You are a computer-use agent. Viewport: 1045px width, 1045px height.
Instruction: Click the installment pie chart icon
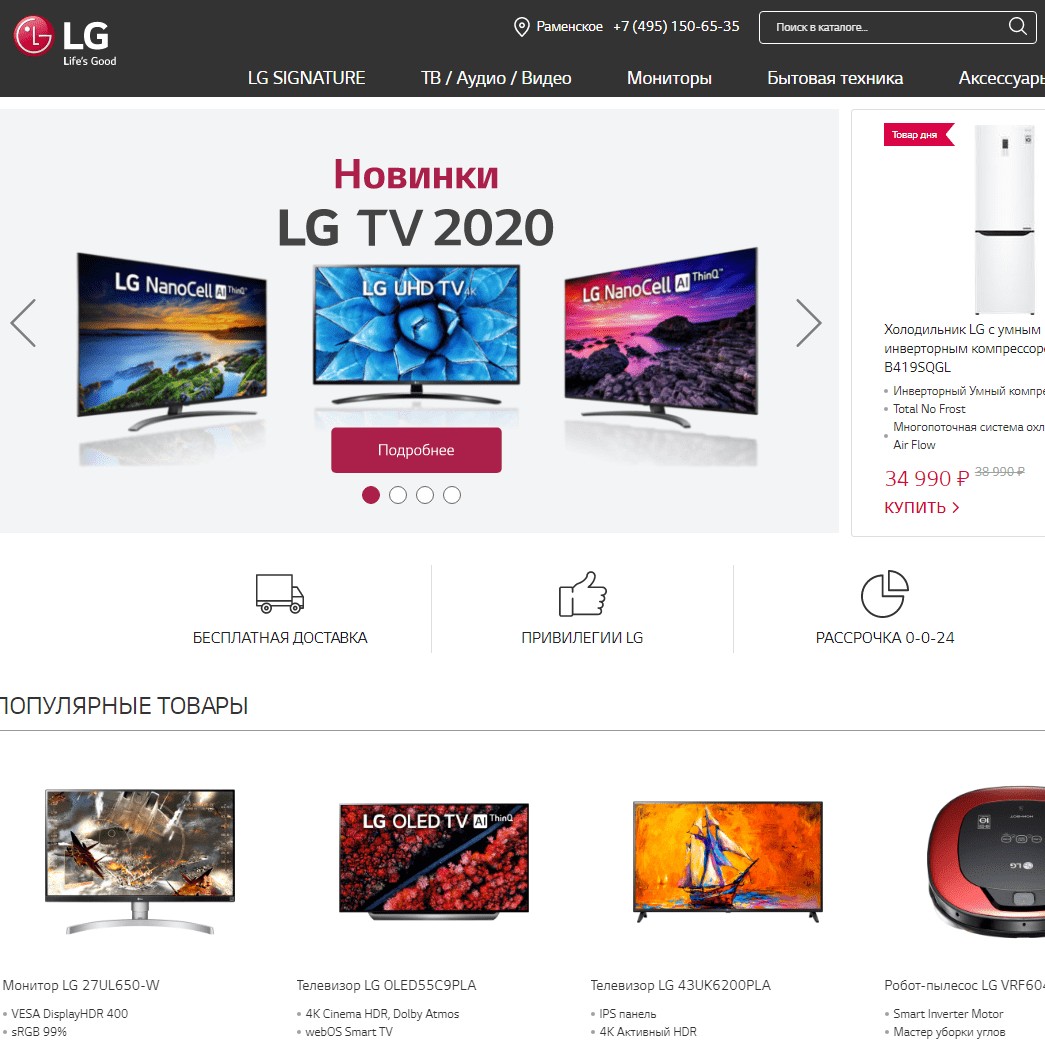click(x=885, y=593)
